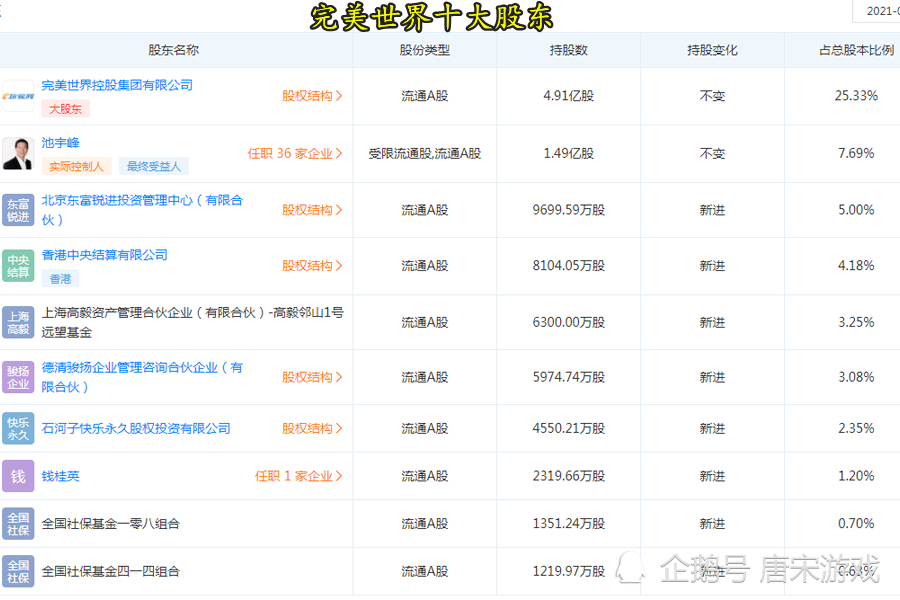Click the 最终受益人 blue tag
The height and width of the screenshot is (600, 900).
click(x=154, y=167)
